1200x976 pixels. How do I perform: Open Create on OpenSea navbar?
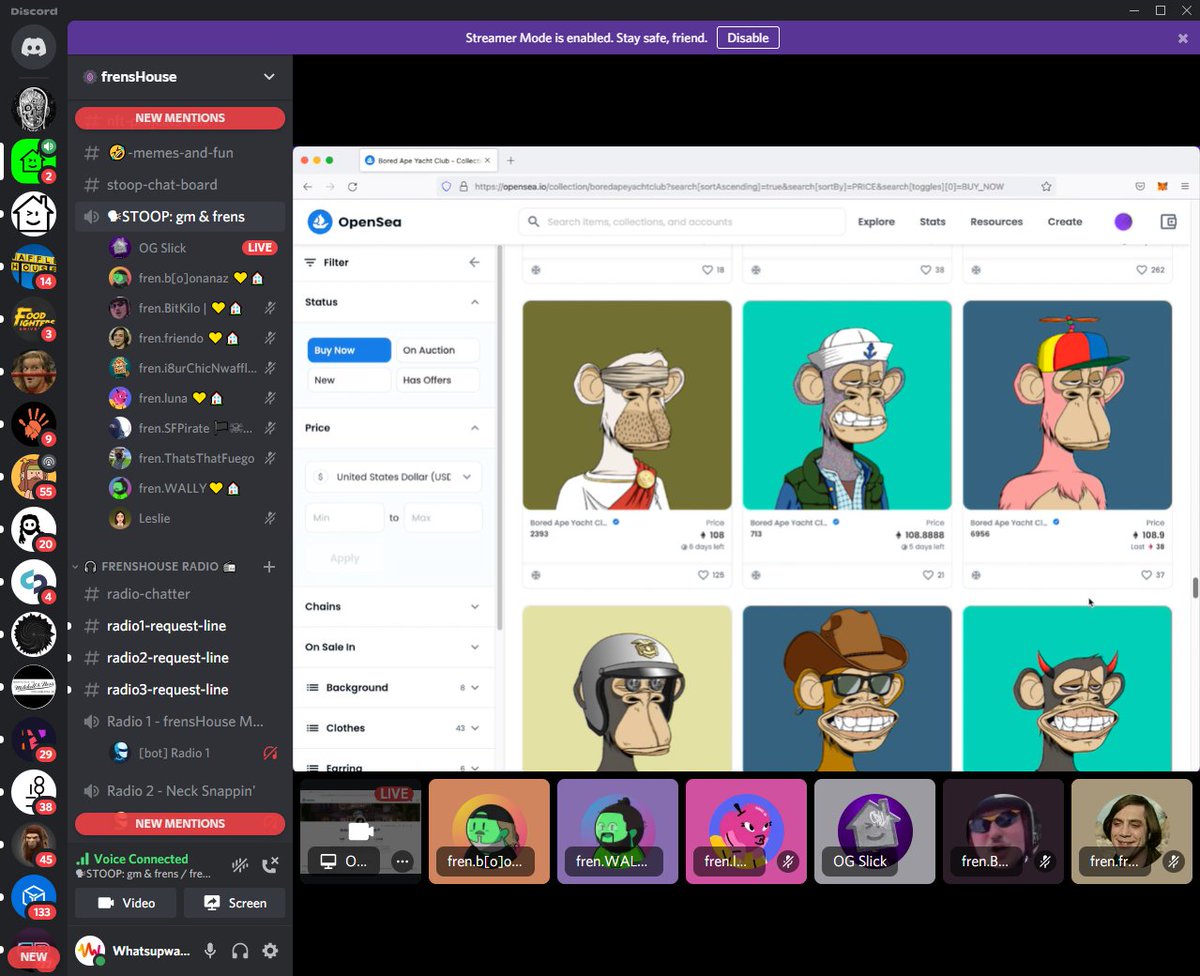click(x=1065, y=222)
